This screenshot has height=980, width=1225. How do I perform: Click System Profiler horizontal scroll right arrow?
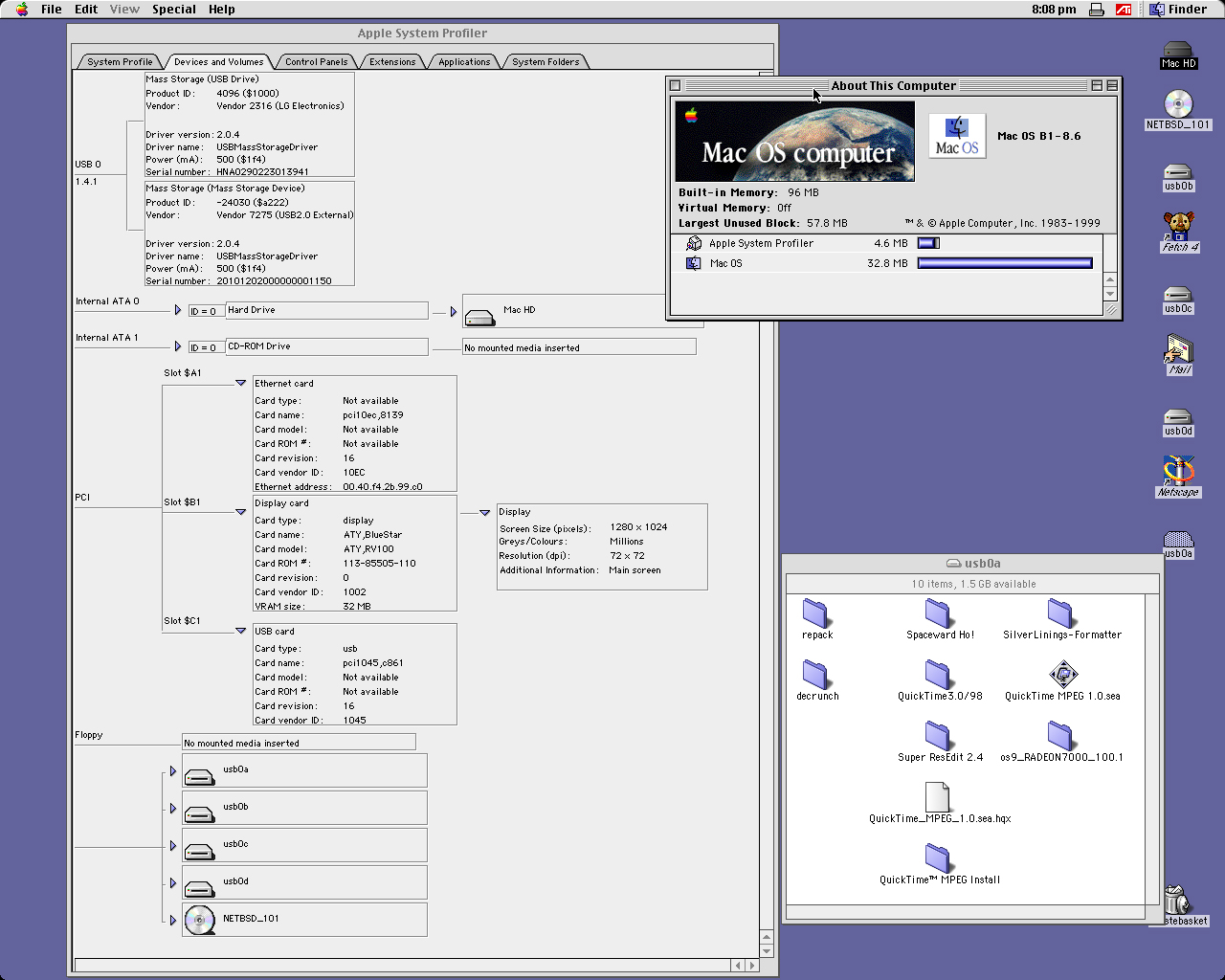752,966
